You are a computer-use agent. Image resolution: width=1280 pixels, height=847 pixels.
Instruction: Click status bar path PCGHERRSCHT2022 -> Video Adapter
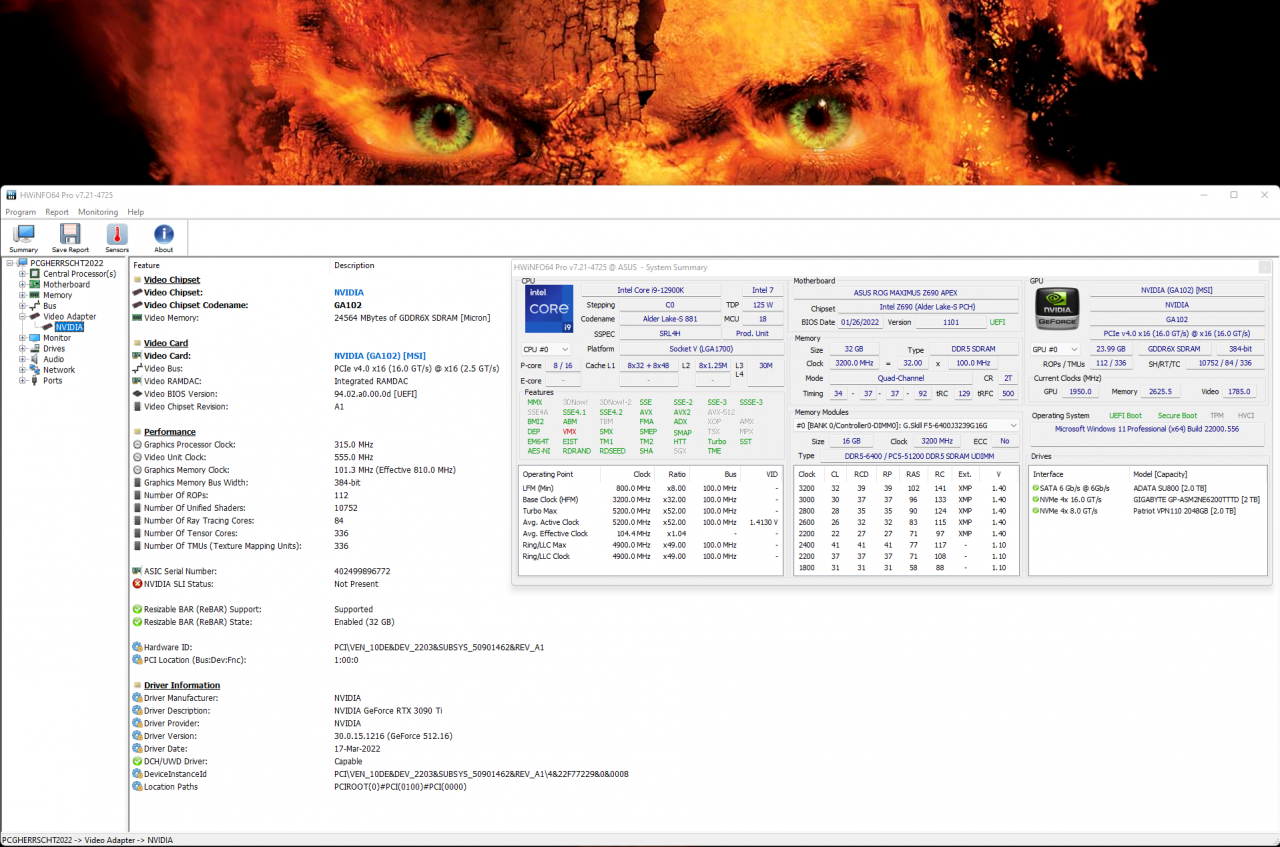click(87, 840)
